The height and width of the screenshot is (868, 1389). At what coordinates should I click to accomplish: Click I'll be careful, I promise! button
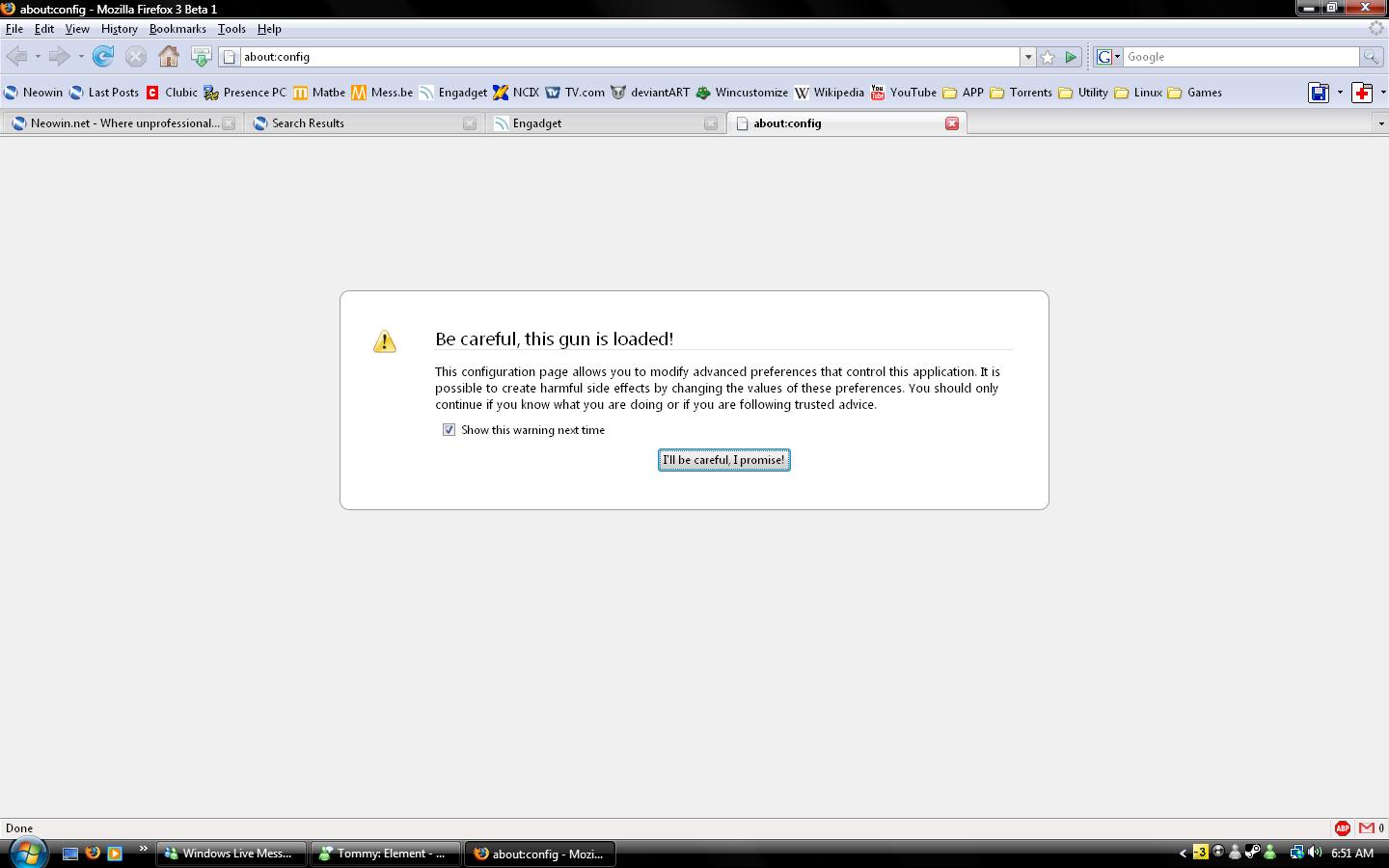[x=723, y=460]
